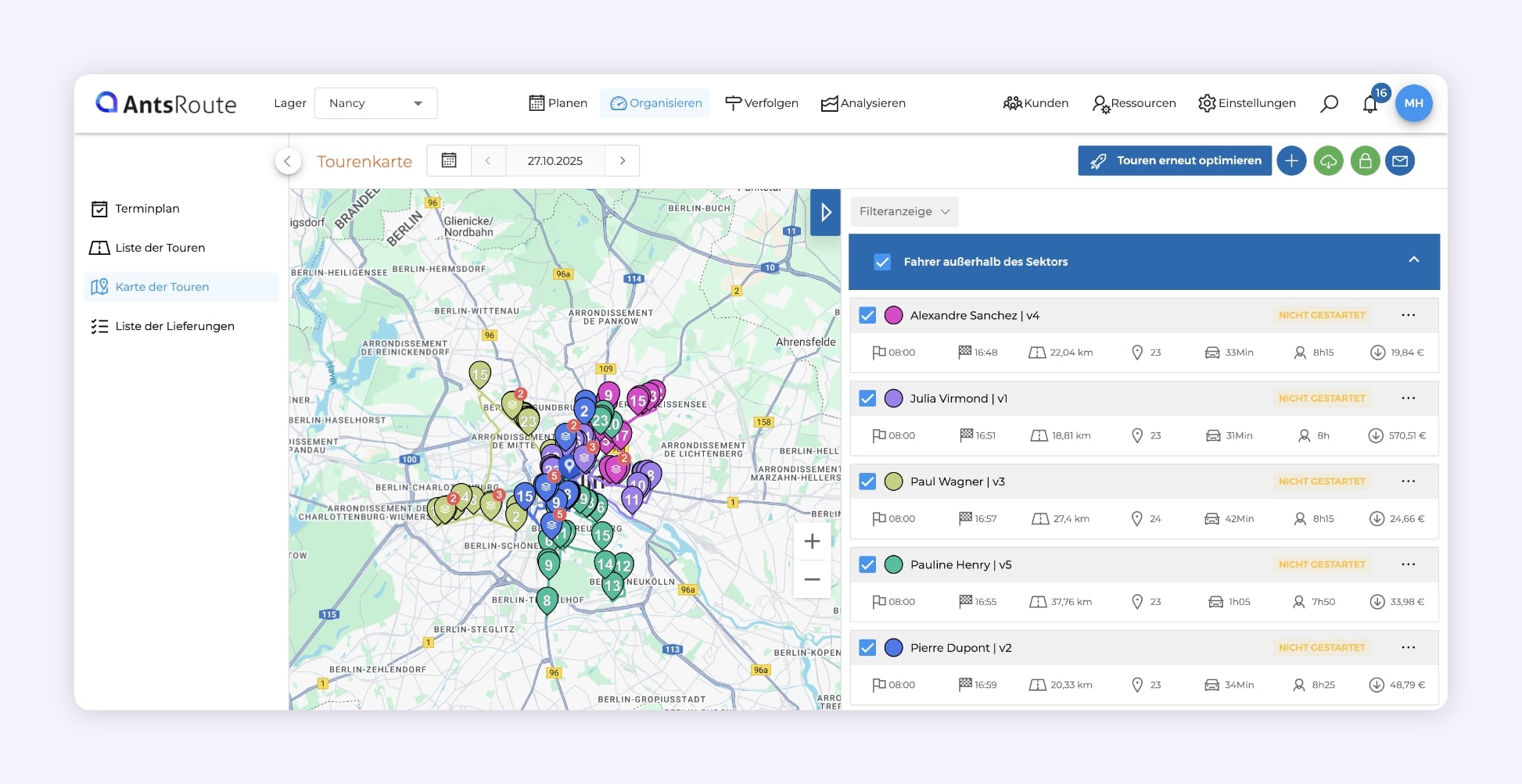This screenshot has width=1522, height=784.
Task: Collapse the Fahrer außerhalb des Sektors section
Action: click(1413, 260)
